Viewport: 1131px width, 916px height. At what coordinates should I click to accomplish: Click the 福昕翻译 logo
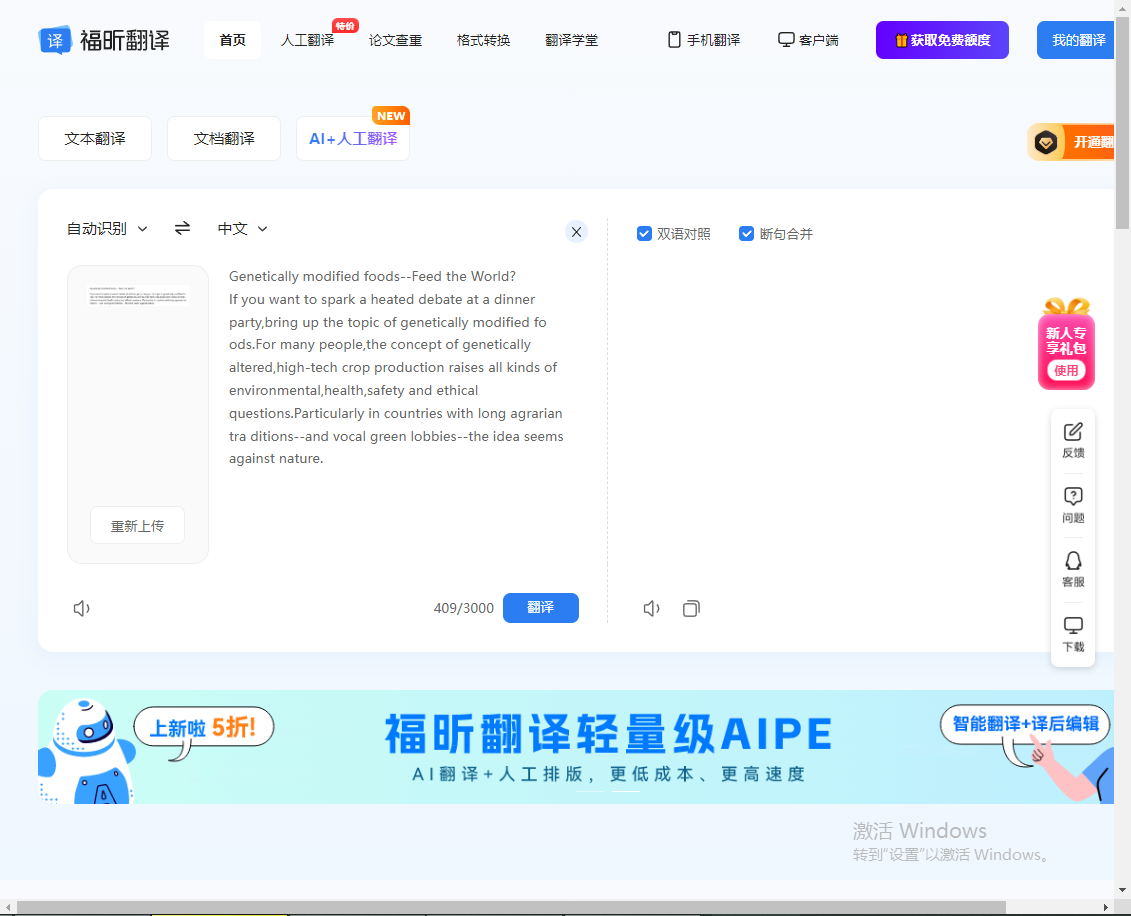tap(104, 40)
